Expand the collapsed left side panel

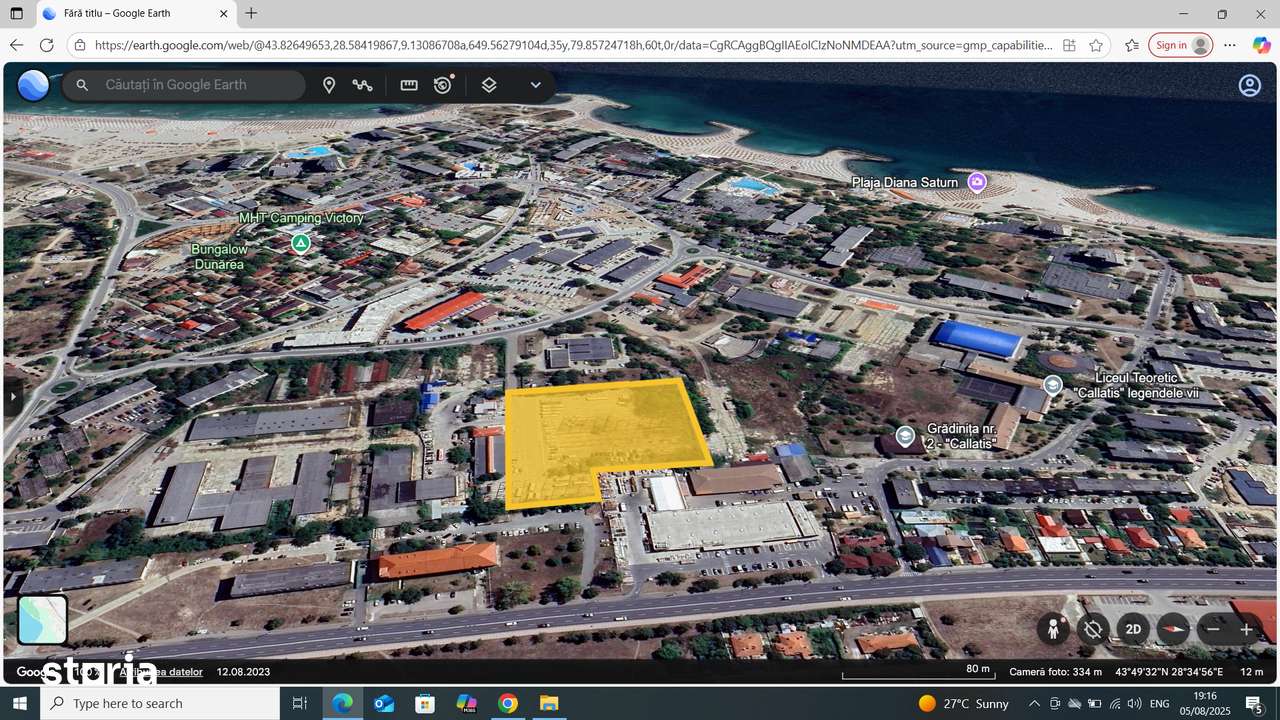[13, 397]
